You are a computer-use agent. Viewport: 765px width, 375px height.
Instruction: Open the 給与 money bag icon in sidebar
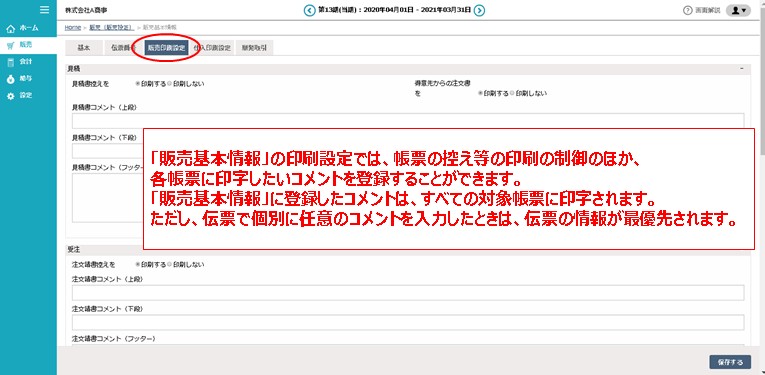click(x=11, y=79)
